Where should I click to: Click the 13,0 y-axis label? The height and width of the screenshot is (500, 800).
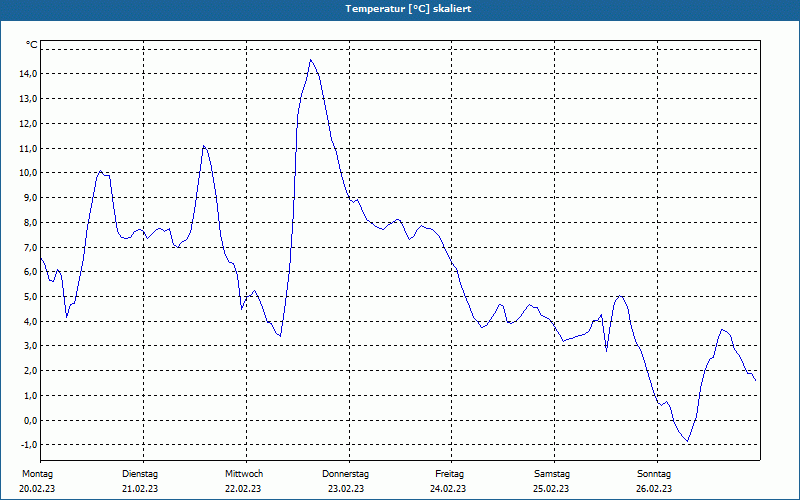(28, 98)
